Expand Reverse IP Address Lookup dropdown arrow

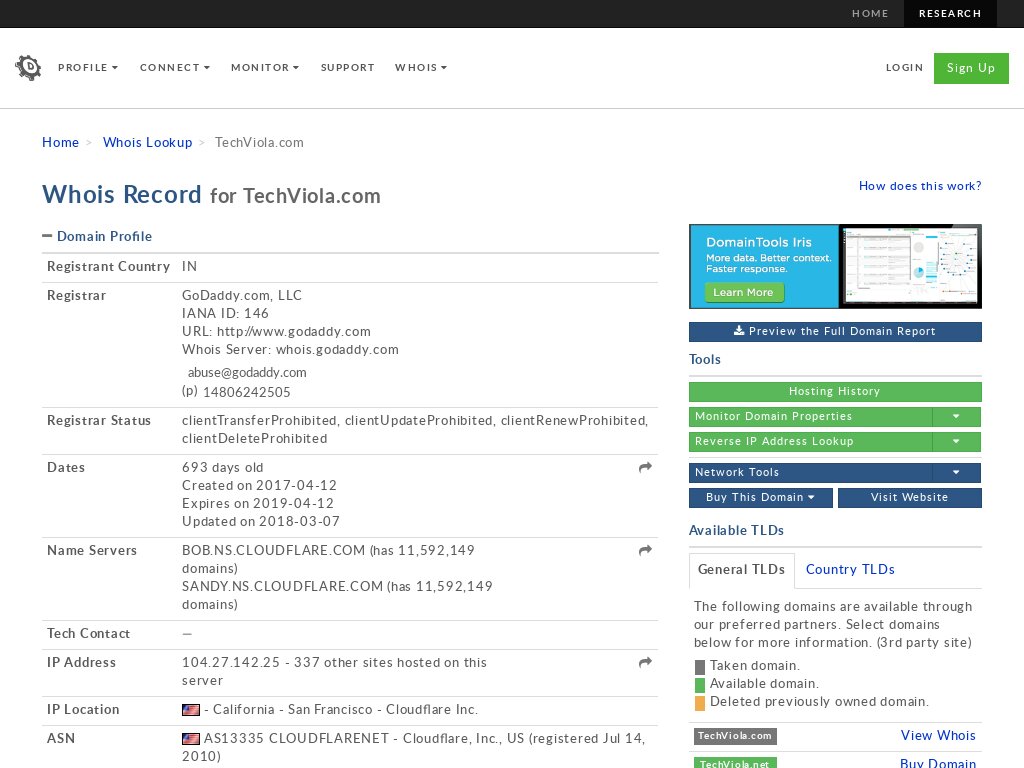tap(956, 441)
